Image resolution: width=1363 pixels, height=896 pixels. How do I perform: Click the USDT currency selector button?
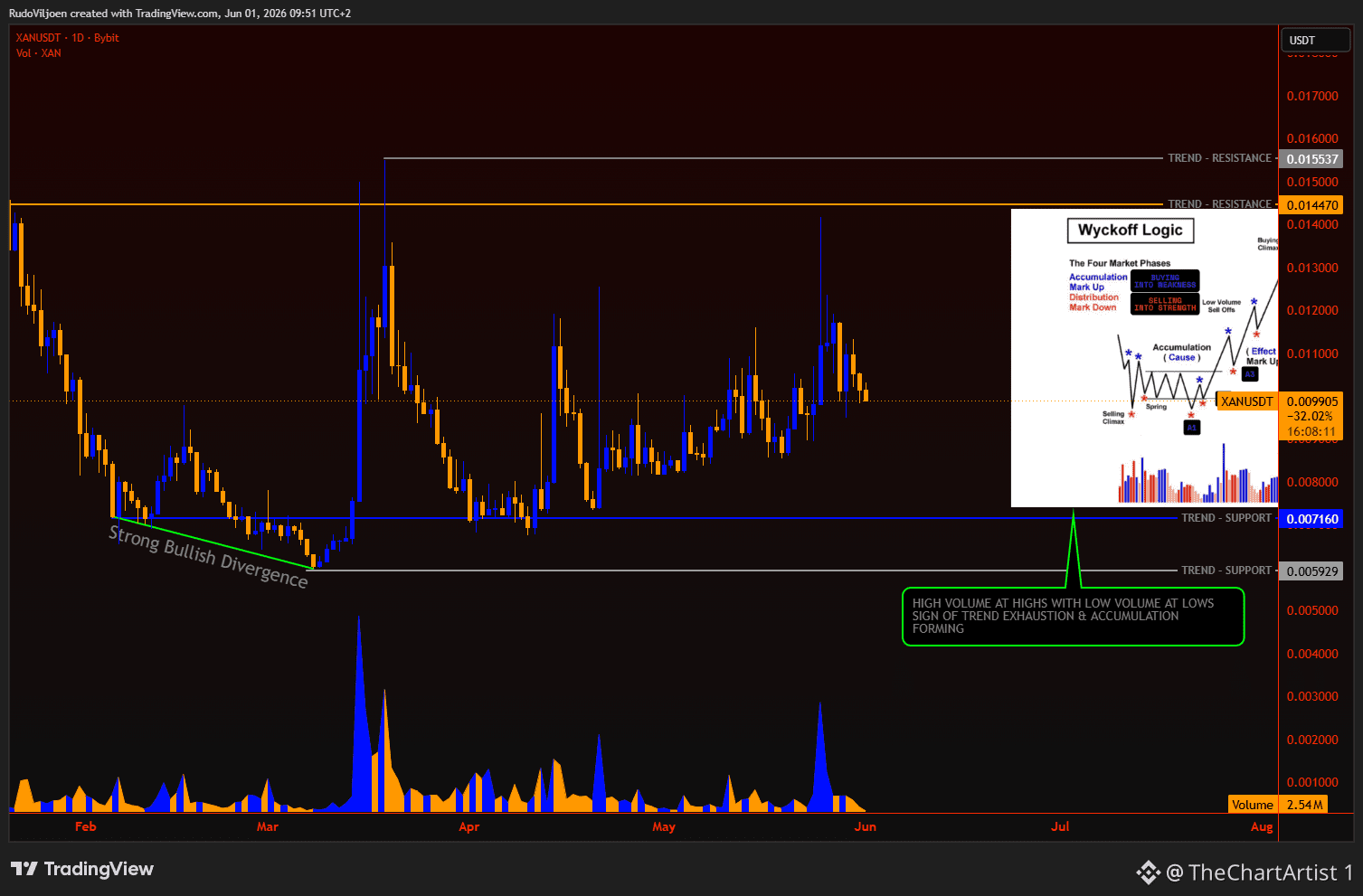[1314, 40]
